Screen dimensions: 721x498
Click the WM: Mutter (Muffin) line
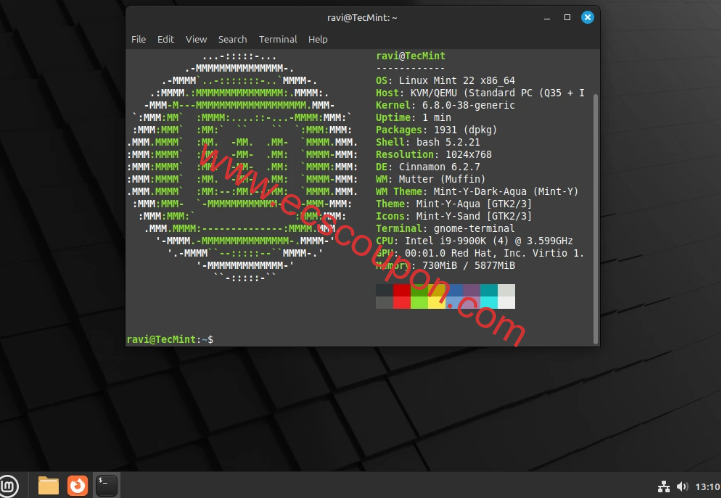click(430, 179)
